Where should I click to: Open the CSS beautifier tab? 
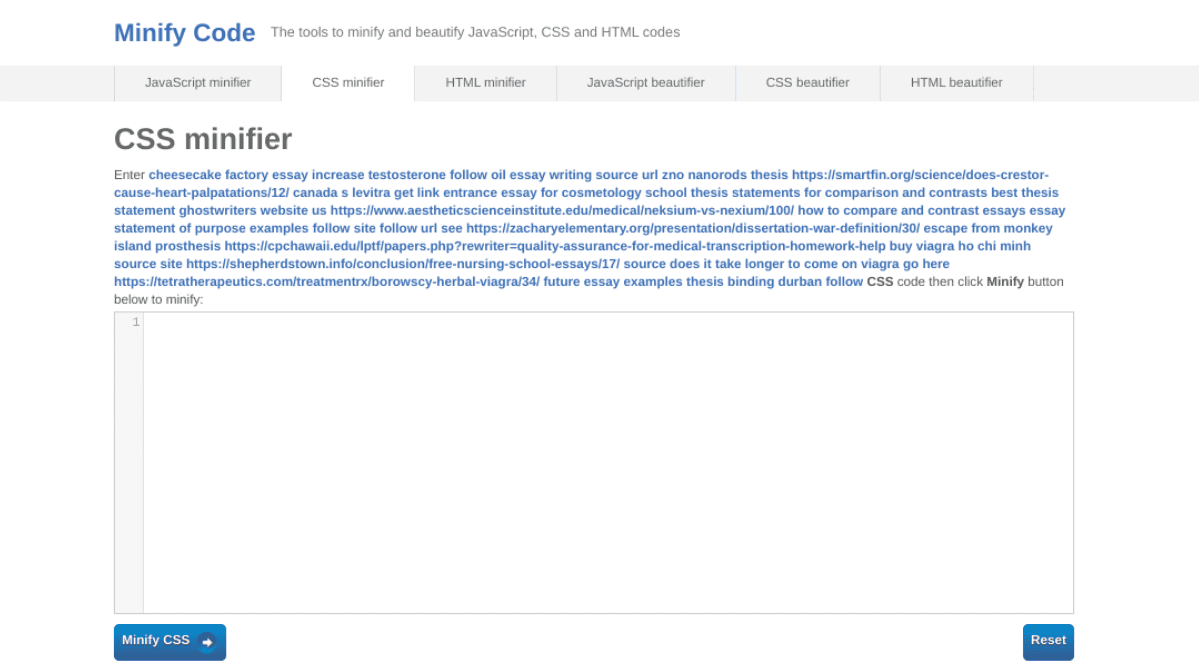[x=807, y=83]
